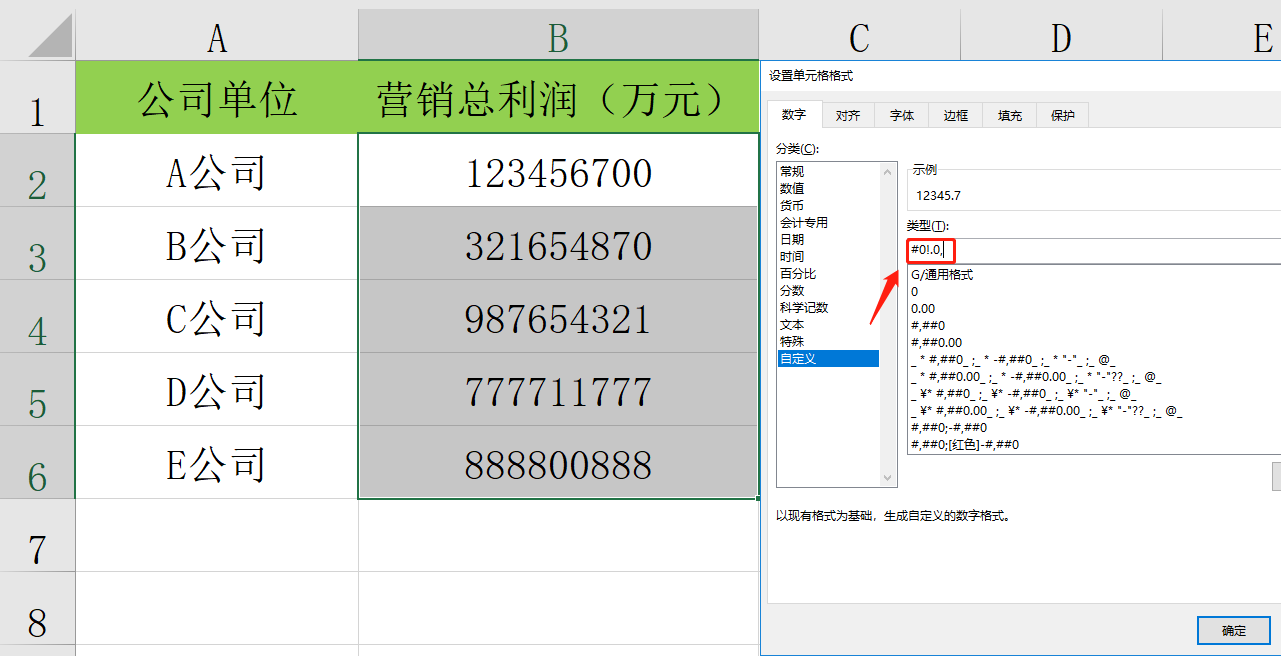Click cell D公司
1281x656 pixels.
[217, 389]
